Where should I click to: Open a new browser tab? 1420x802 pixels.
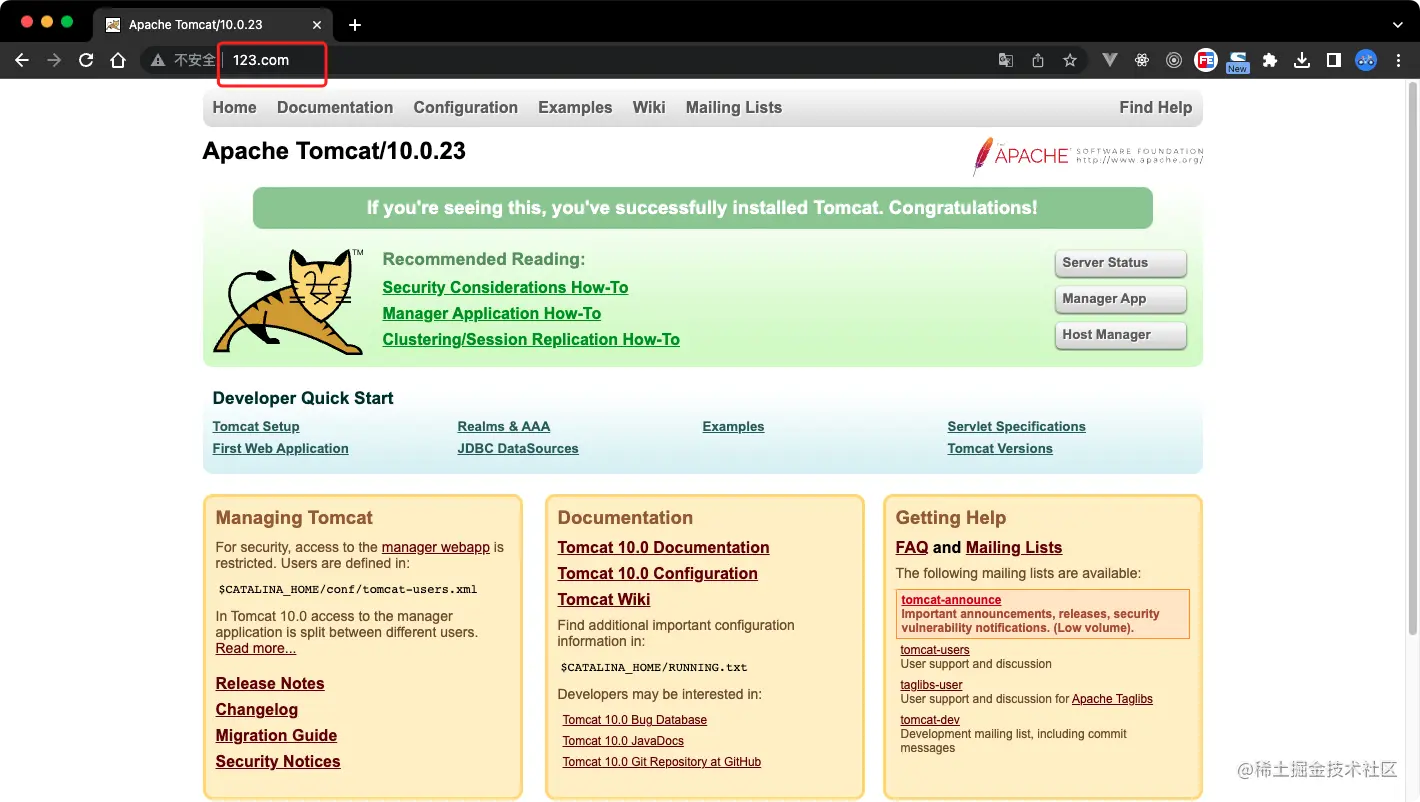[x=355, y=25]
